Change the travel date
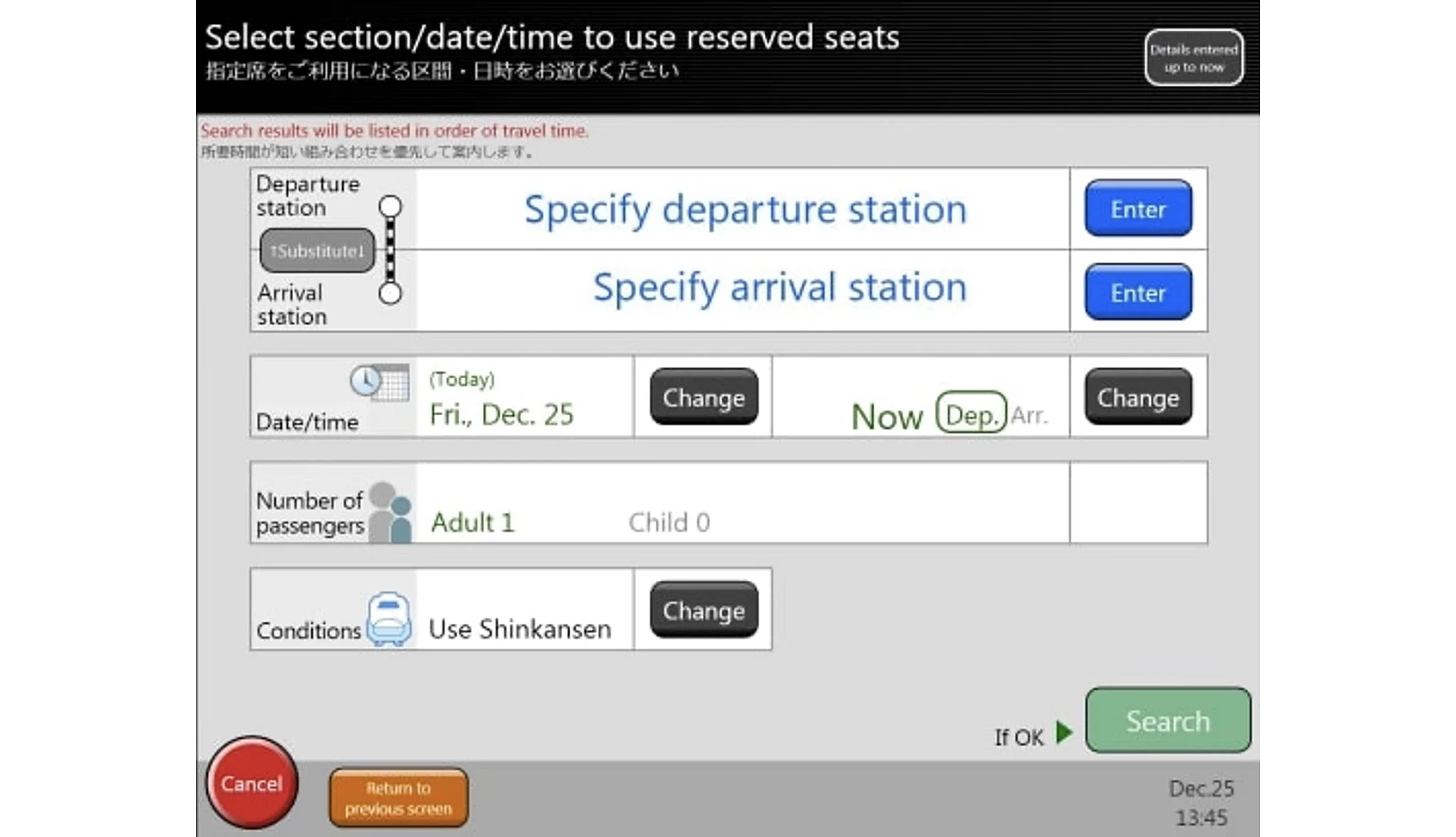This screenshot has height=837, width=1456. pos(704,397)
